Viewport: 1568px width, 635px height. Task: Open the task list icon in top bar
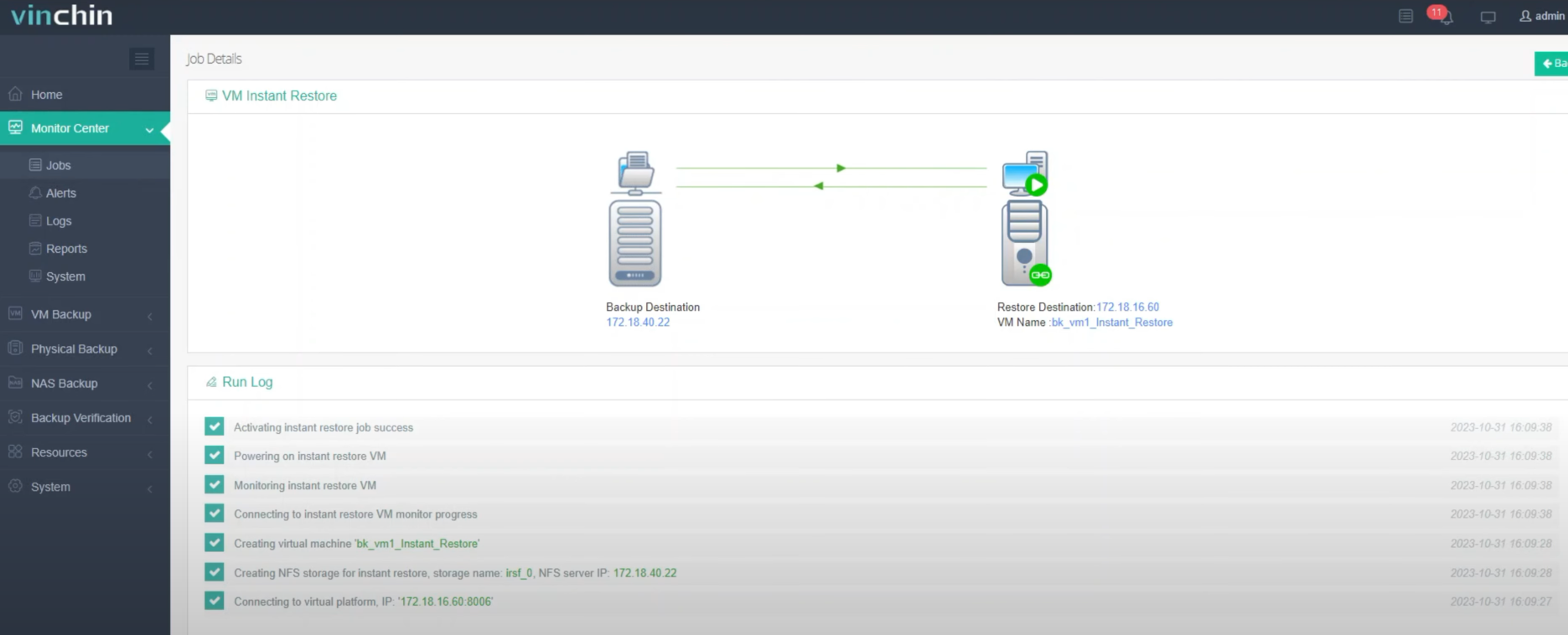click(1406, 16)
